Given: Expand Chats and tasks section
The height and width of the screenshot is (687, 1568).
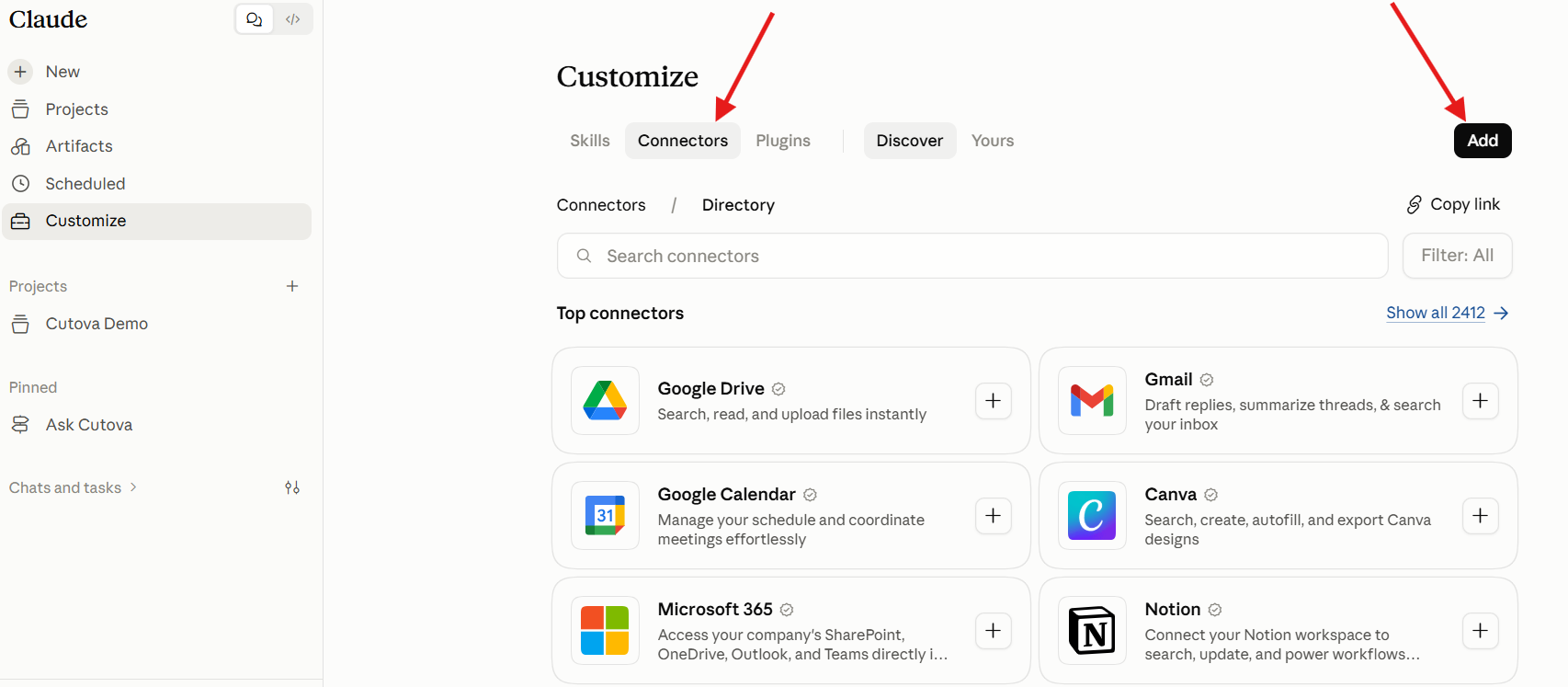Looking at the screenshot, I should pos(73,487).
